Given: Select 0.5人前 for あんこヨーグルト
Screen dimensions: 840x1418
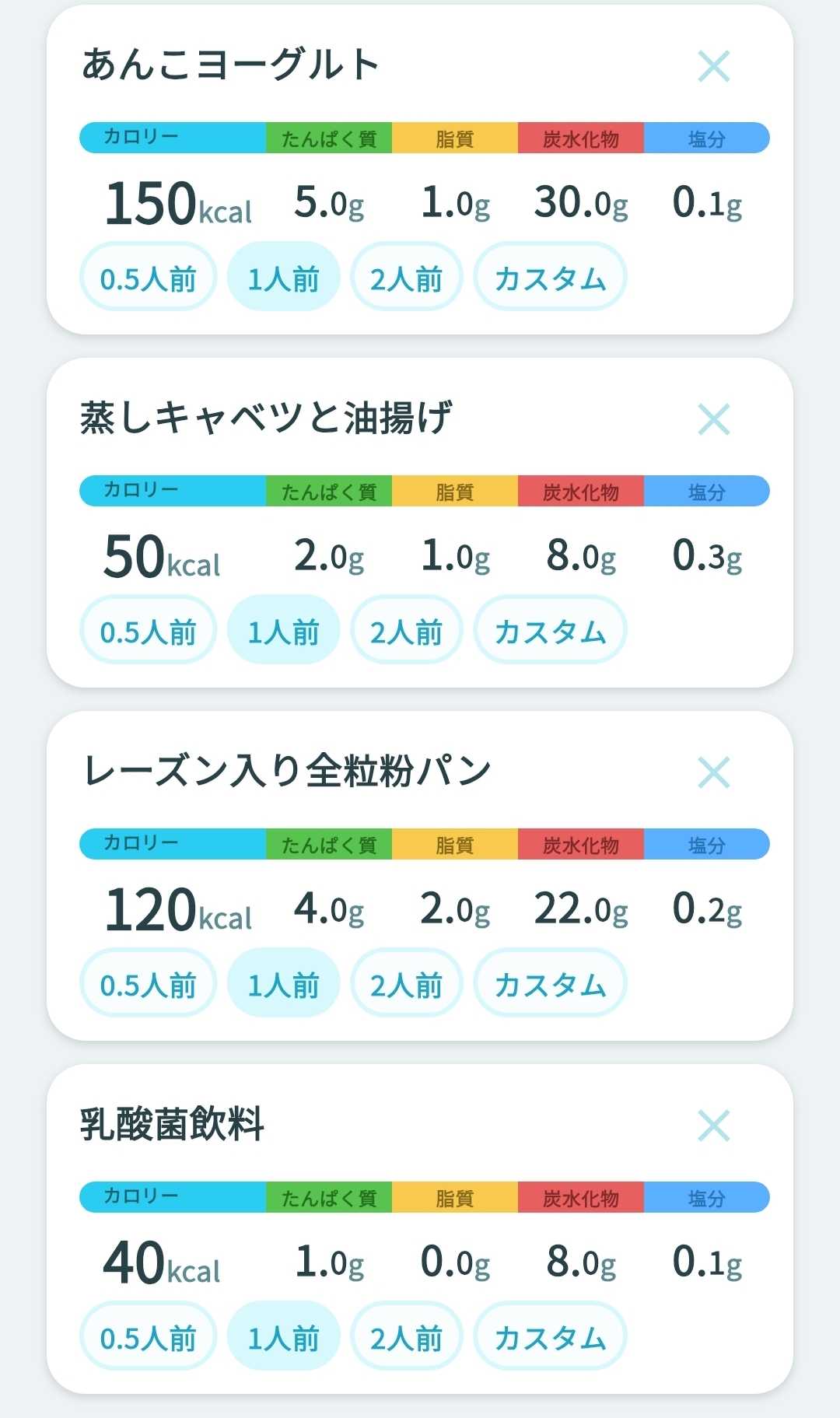Looking at the screenshot, I should (x=148, y=277).
